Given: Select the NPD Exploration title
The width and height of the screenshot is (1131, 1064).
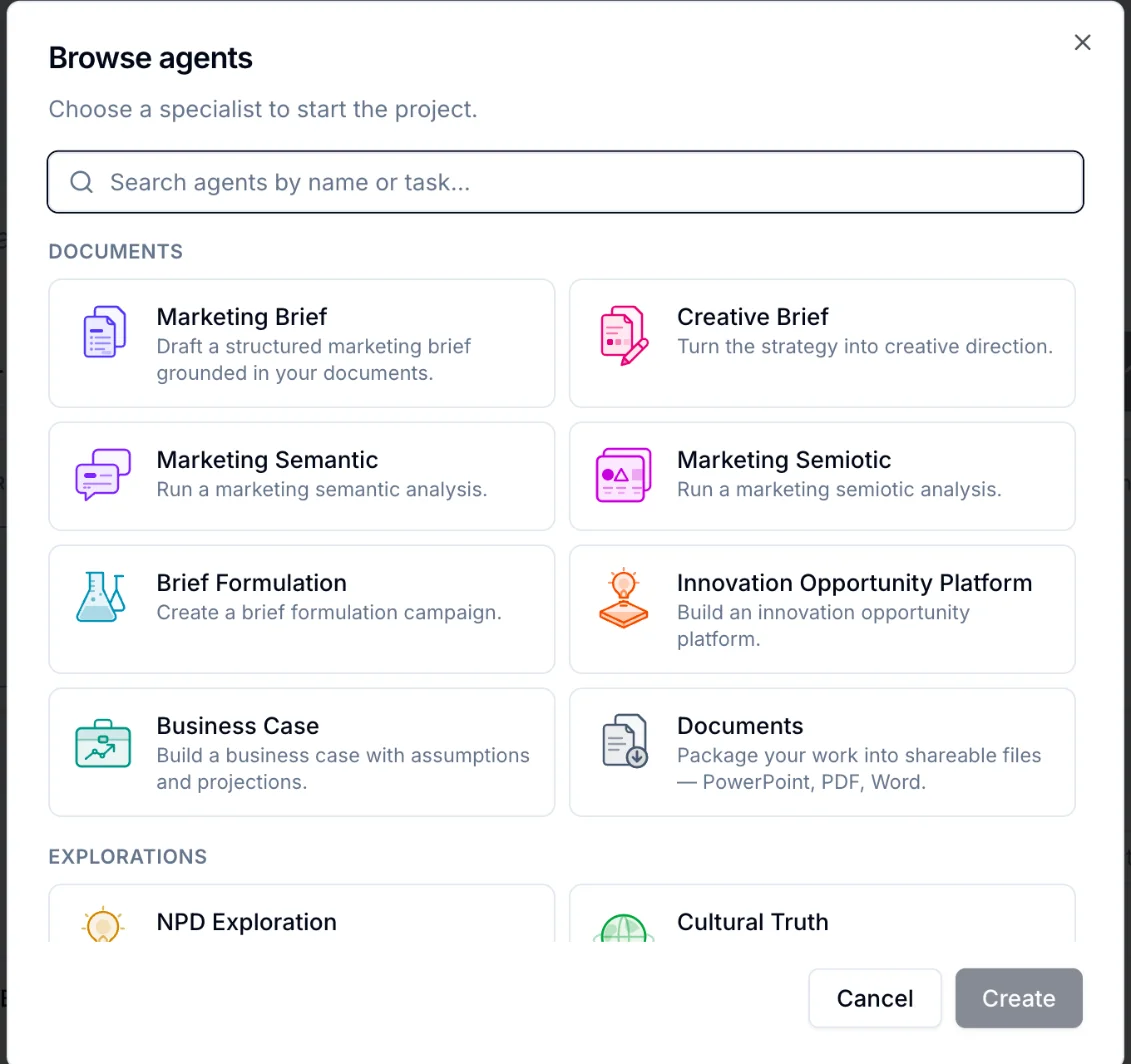Looking at the screenshot, I should pyautogui.click(x=247, y=922).
